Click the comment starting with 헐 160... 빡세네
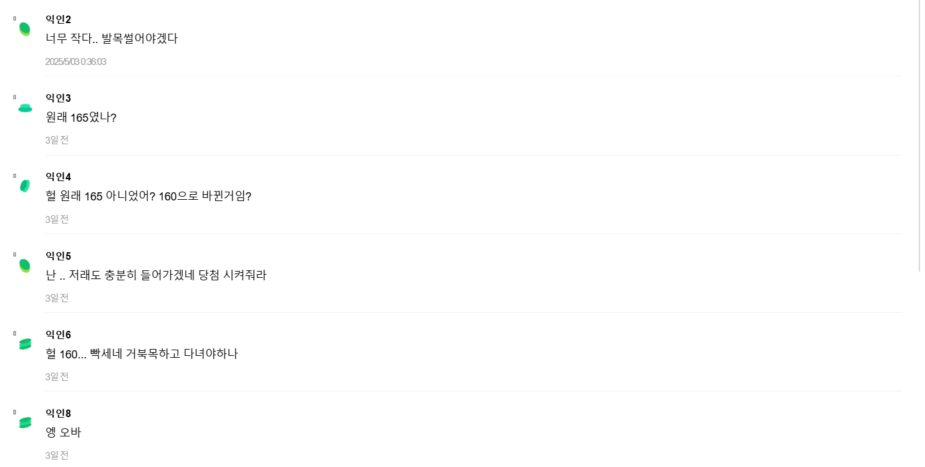Image resolution: width=925 pixels, height=467 pixels. click(141, 354)
